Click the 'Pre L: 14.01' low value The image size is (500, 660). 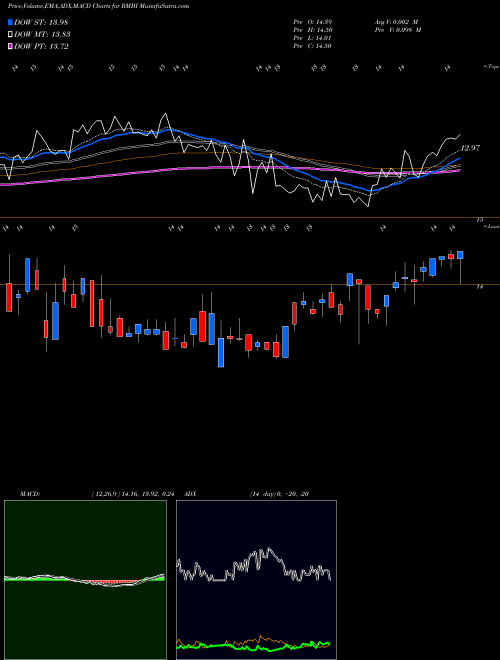[x=312, y=38]
